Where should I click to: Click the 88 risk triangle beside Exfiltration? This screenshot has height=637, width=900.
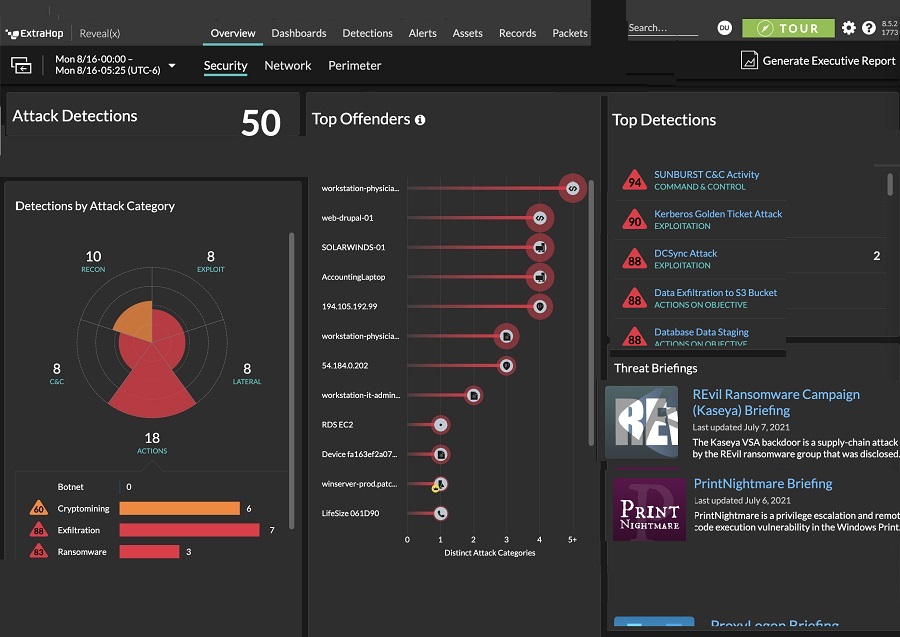pos(38,530)
